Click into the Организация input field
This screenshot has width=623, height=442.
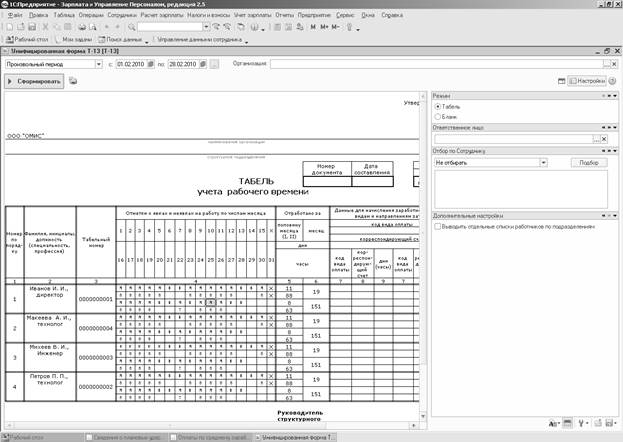(x=436, y=64)
